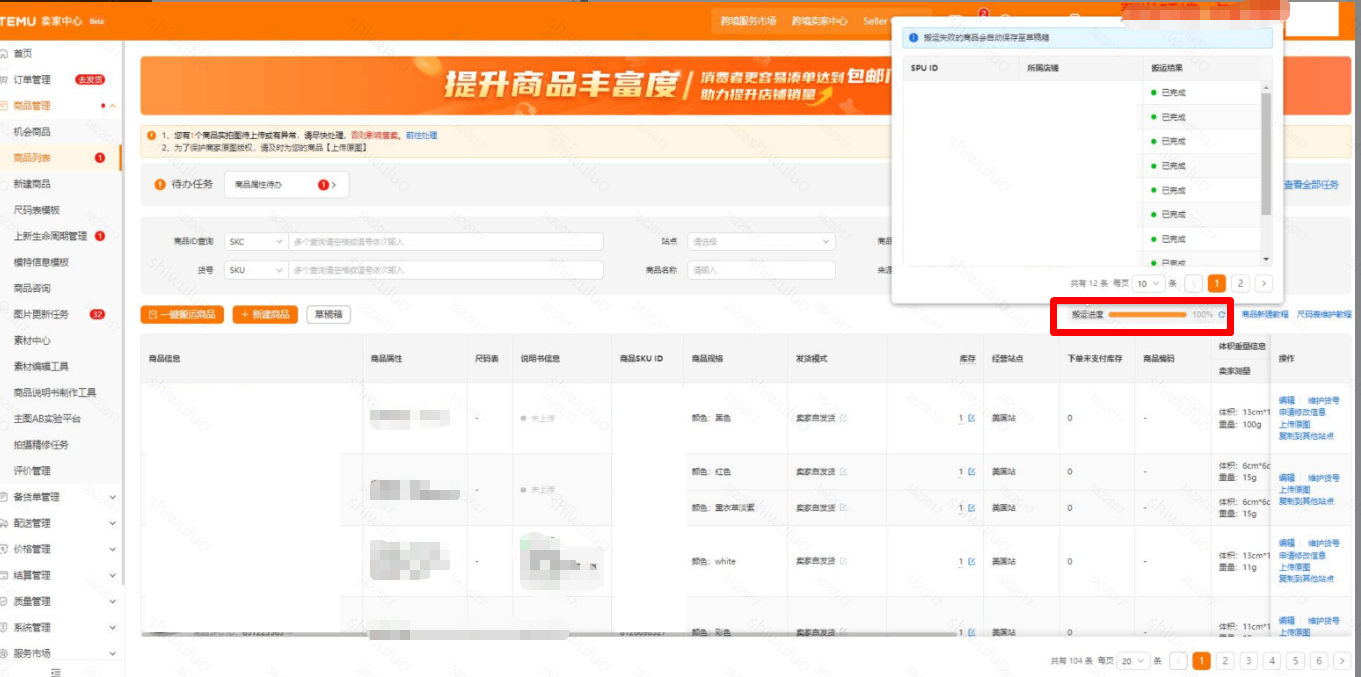Click next page arrow in the popup pagination

coord(1263,284)
